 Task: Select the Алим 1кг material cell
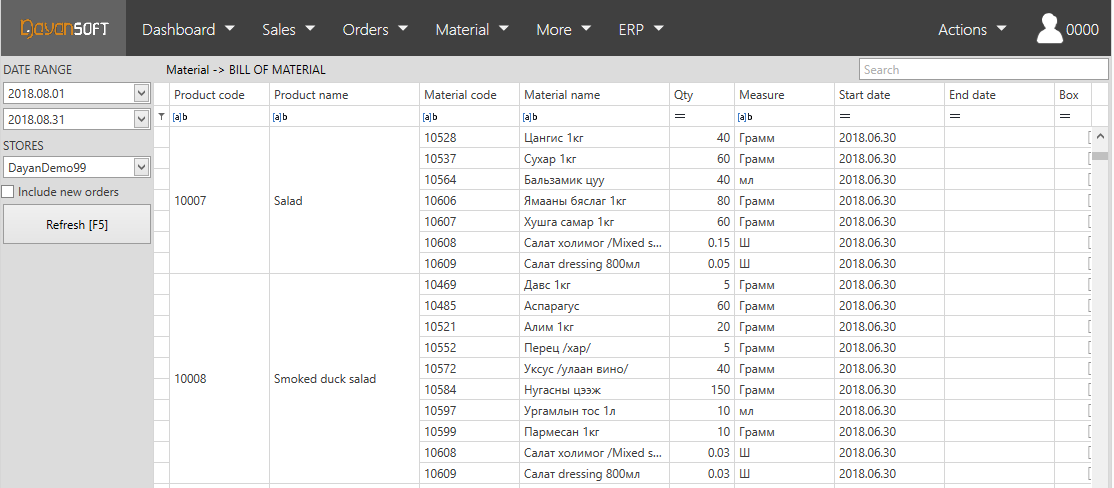[x=595, y=327]
